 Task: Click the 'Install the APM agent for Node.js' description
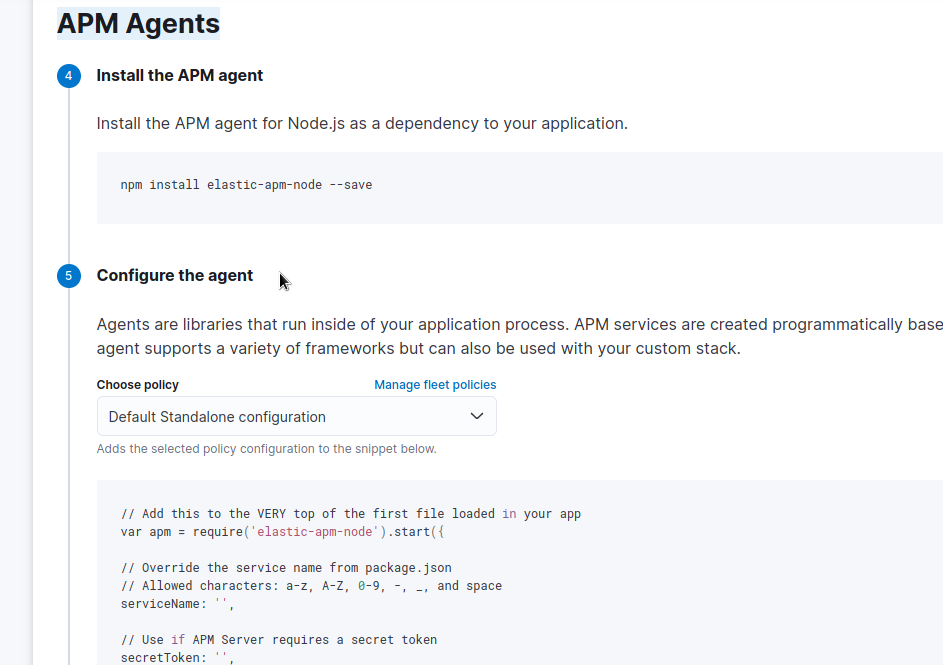point(362,123)
